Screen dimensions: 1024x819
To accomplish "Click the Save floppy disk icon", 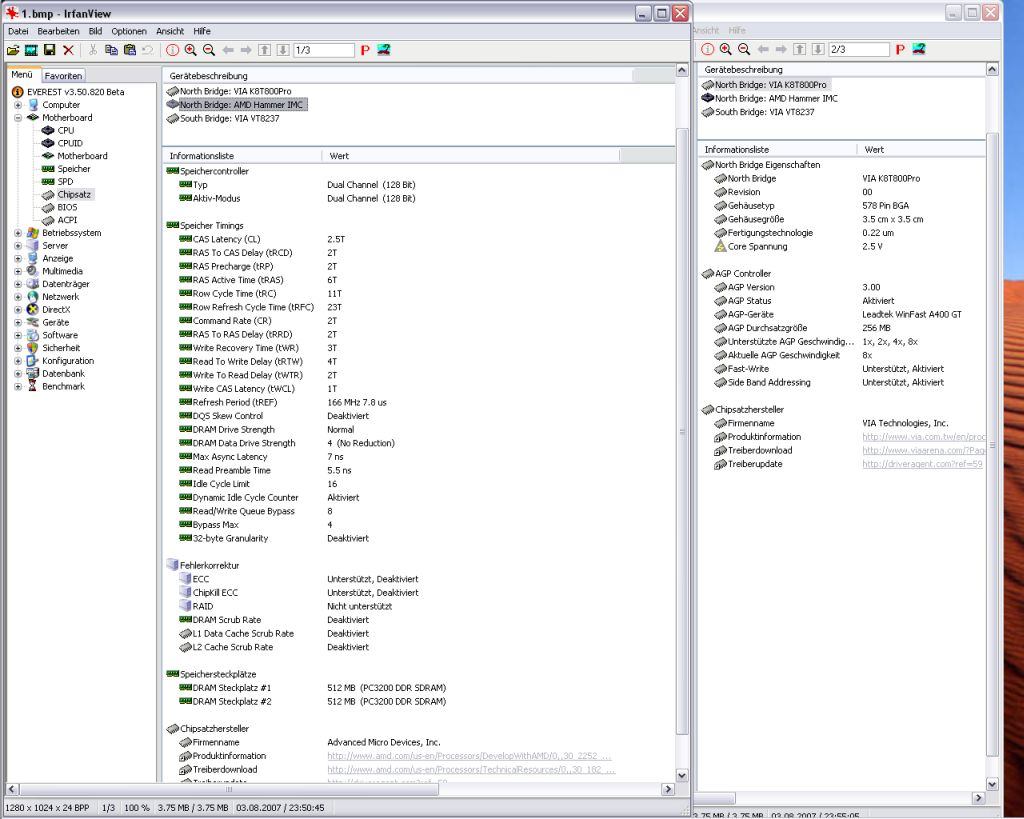I will point(49,50).
